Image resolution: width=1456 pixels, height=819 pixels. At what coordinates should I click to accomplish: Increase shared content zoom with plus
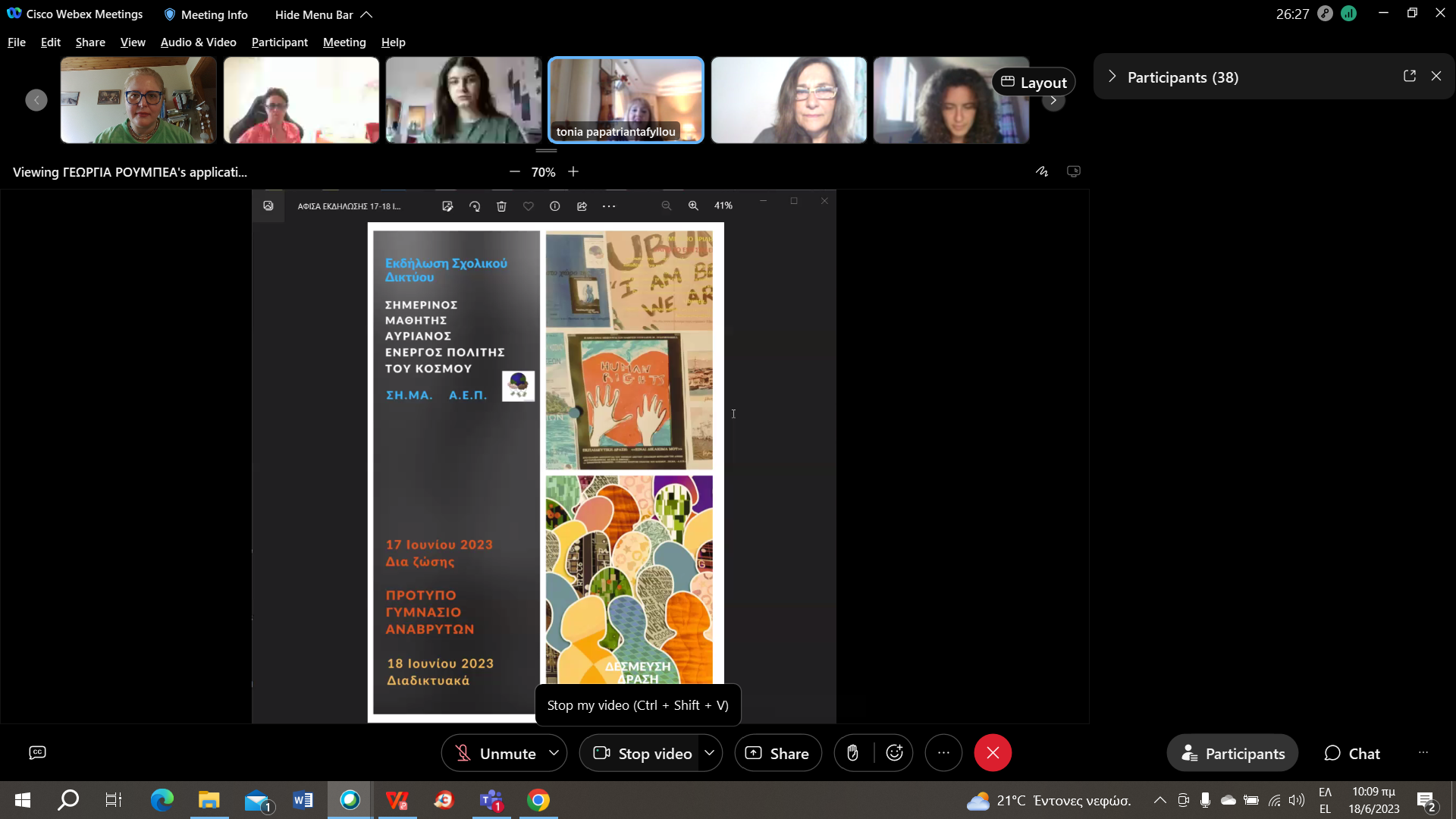[573, 172]
